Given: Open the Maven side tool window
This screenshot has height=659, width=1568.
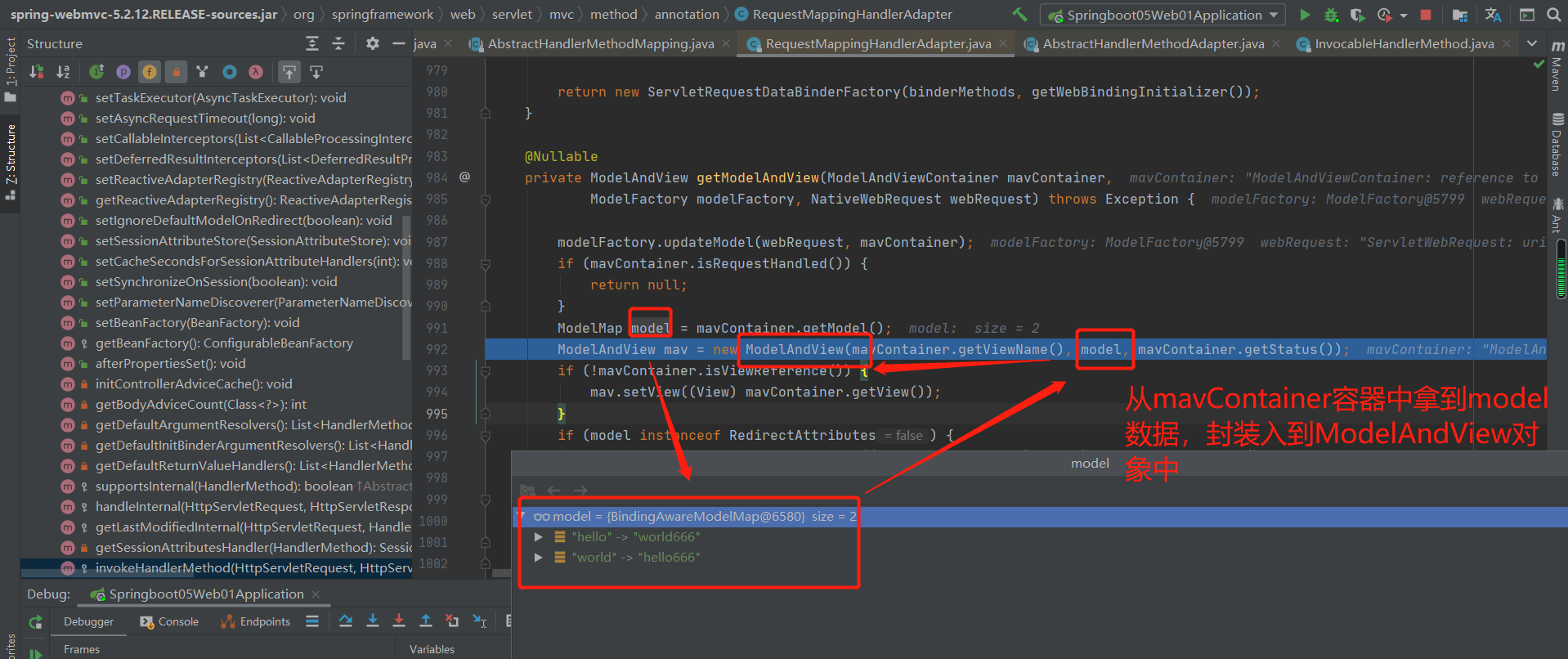Looking at the screenshot, I should click(1557, 65).
